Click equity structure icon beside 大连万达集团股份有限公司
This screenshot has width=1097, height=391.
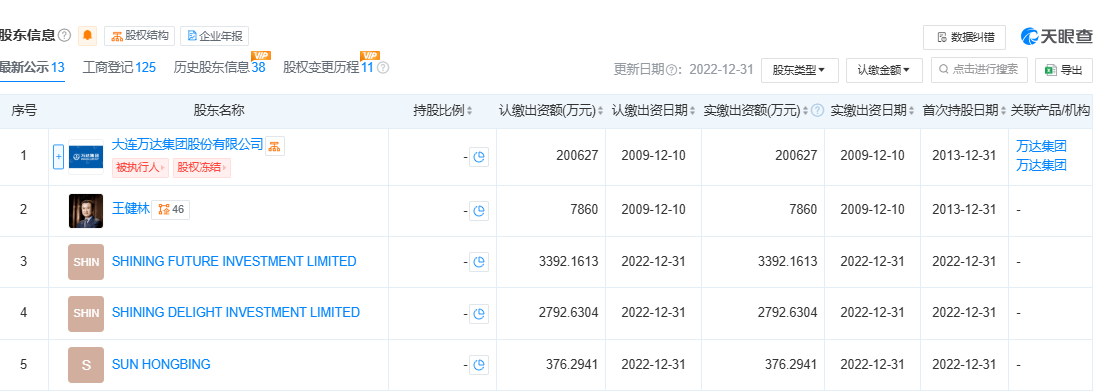275,145
